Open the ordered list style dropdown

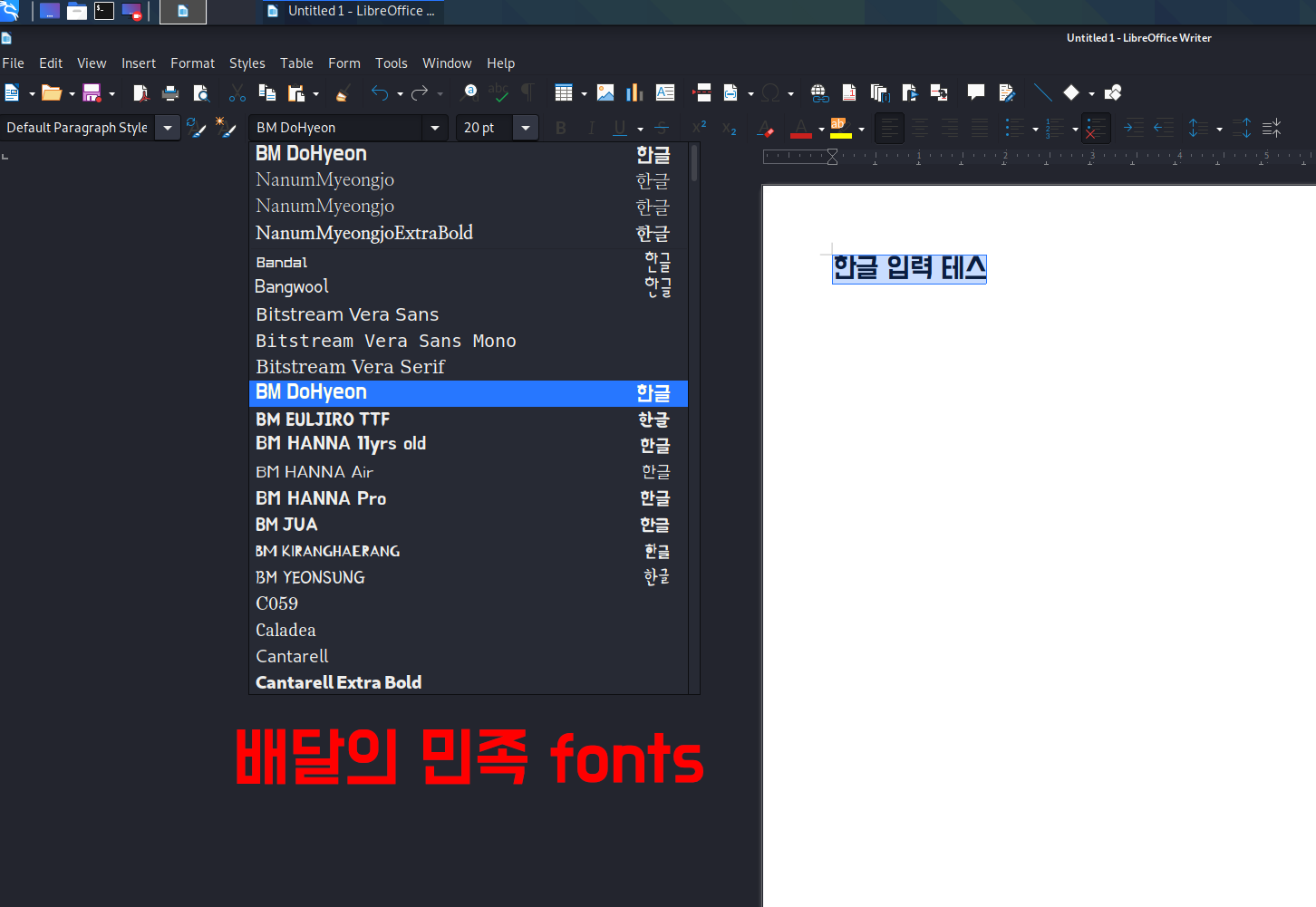point(1075,129)
